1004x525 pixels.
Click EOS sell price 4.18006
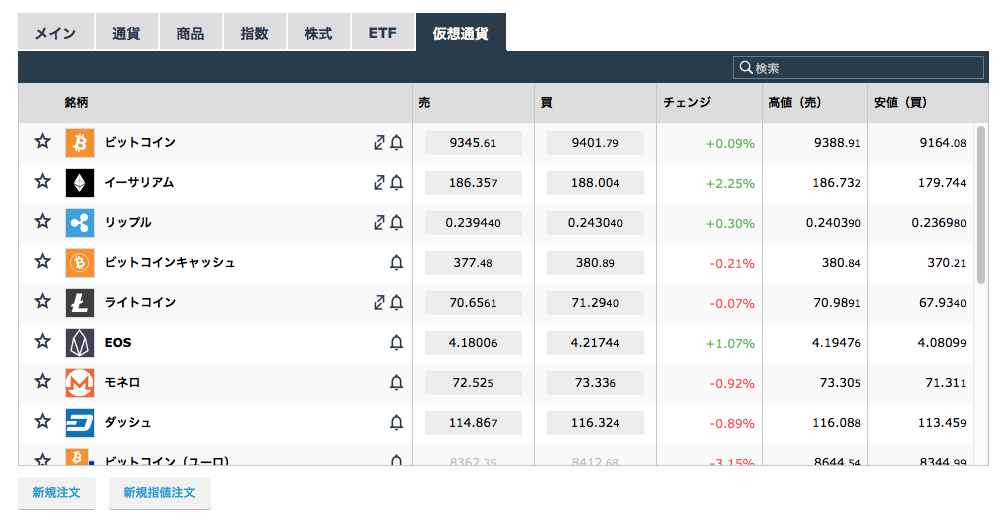tap(473, 343)
